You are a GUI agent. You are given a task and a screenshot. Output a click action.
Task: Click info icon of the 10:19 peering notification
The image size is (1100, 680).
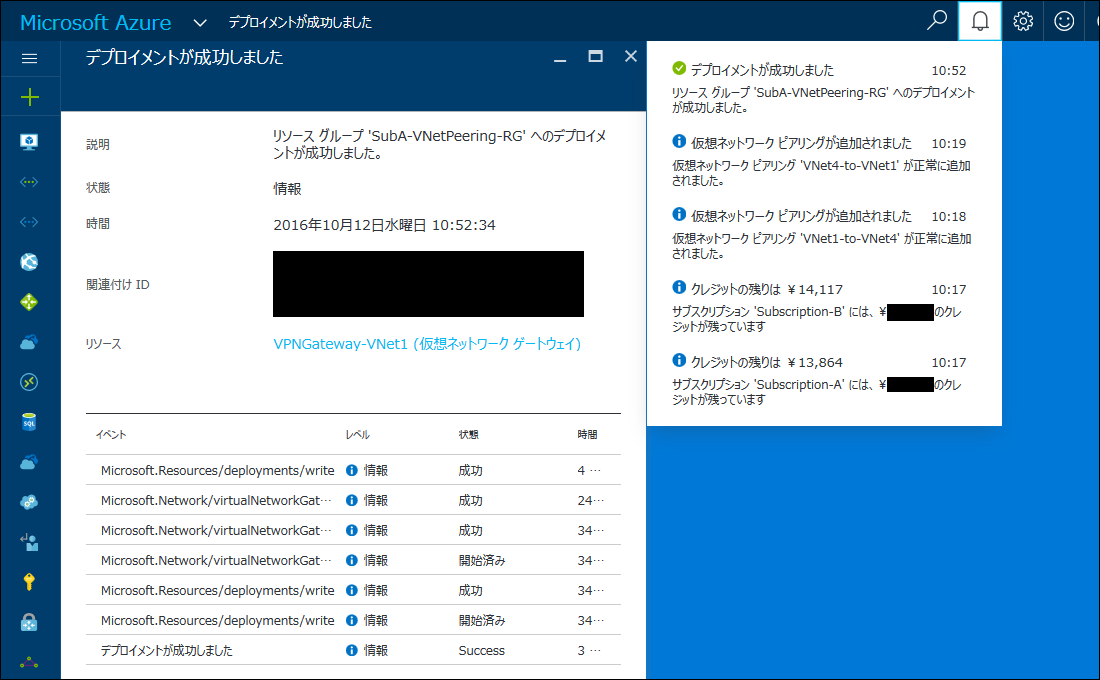678,141
